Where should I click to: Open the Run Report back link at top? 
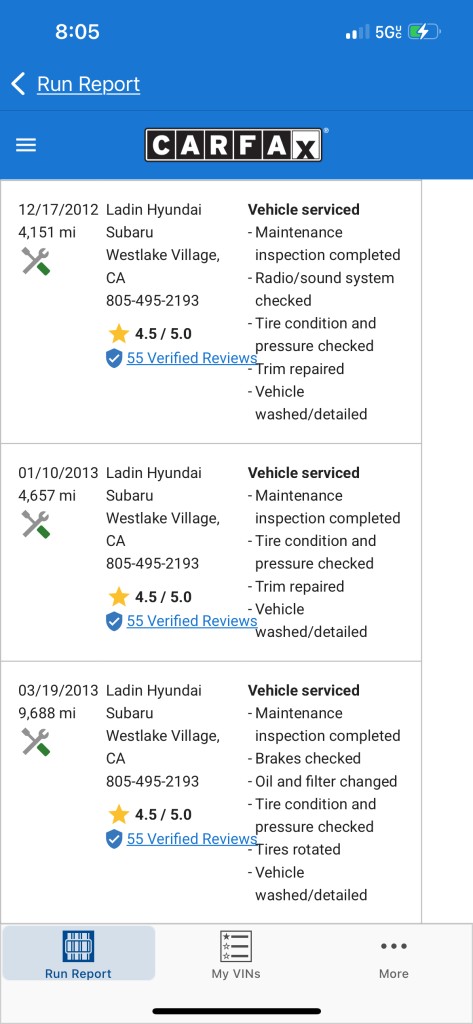[88, 84]
